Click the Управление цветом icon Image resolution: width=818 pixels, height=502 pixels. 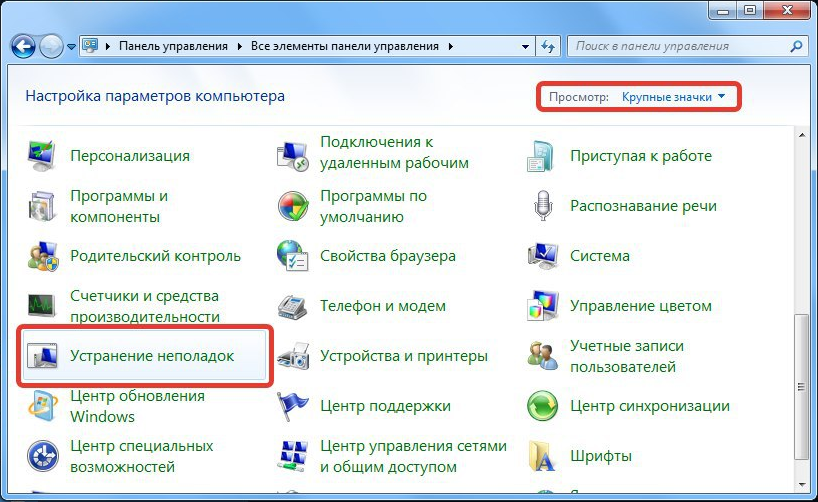543,306
